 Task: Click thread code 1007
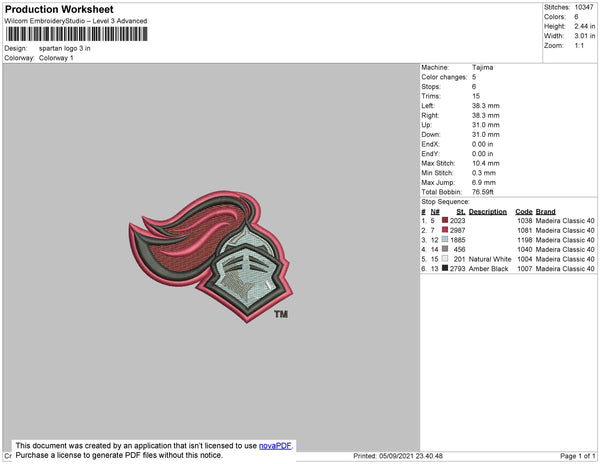(x=525, y=269)
